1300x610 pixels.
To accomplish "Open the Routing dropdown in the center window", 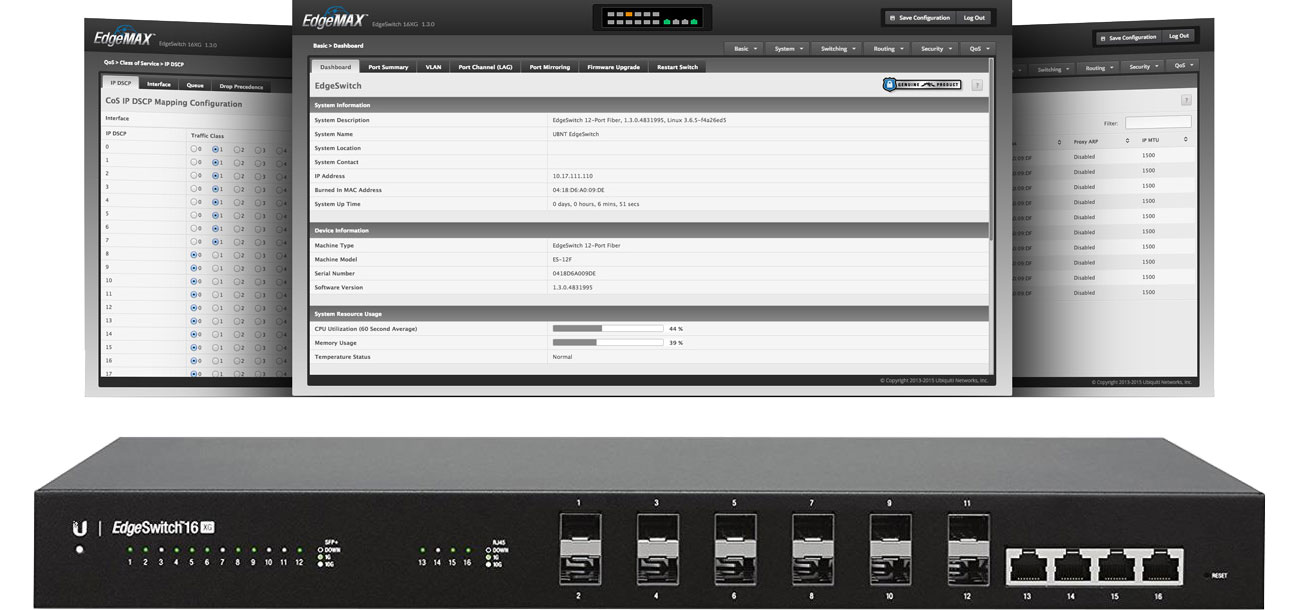I will coord(887,48).
